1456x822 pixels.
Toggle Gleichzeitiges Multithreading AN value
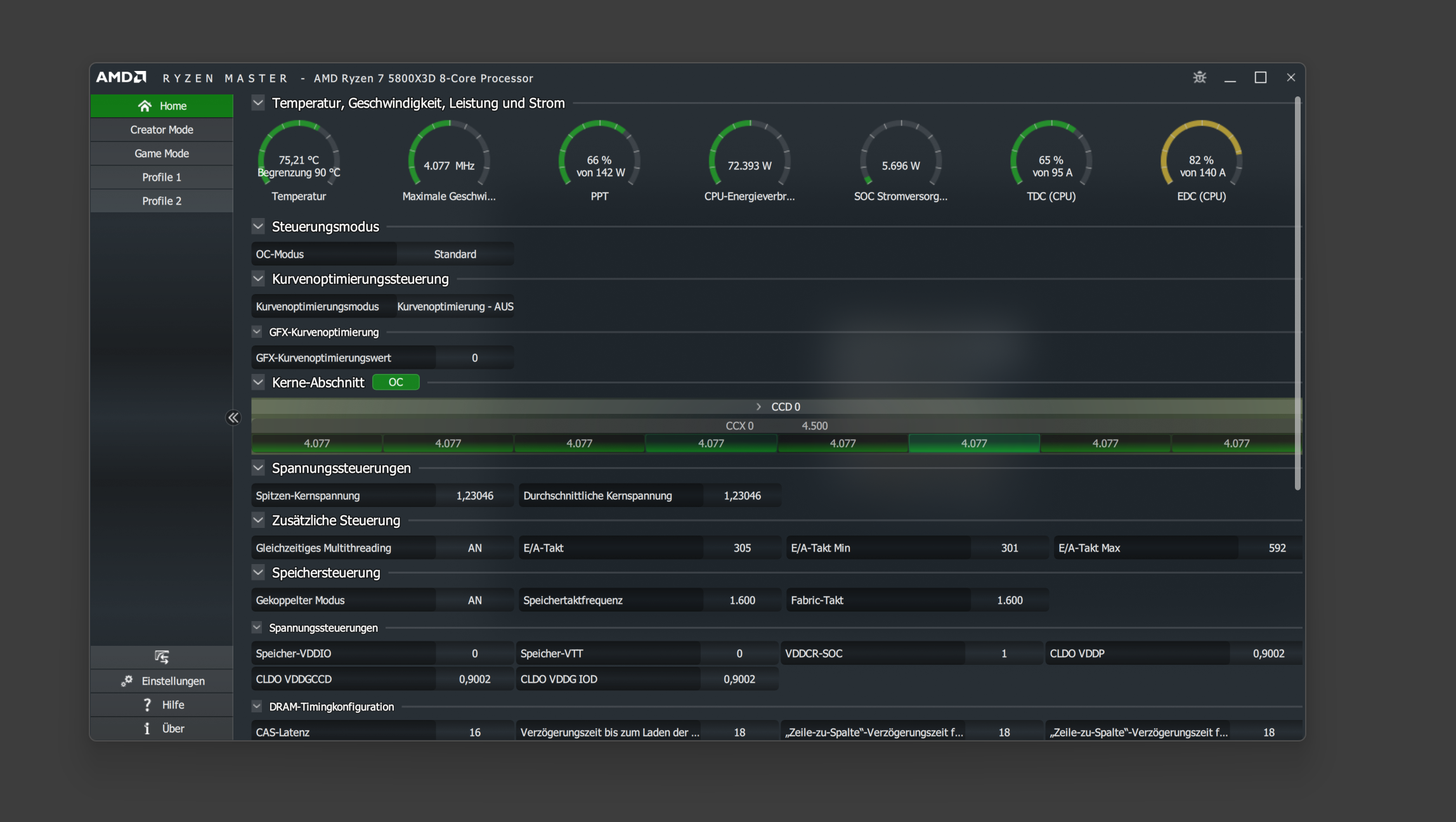pos(474,548)
